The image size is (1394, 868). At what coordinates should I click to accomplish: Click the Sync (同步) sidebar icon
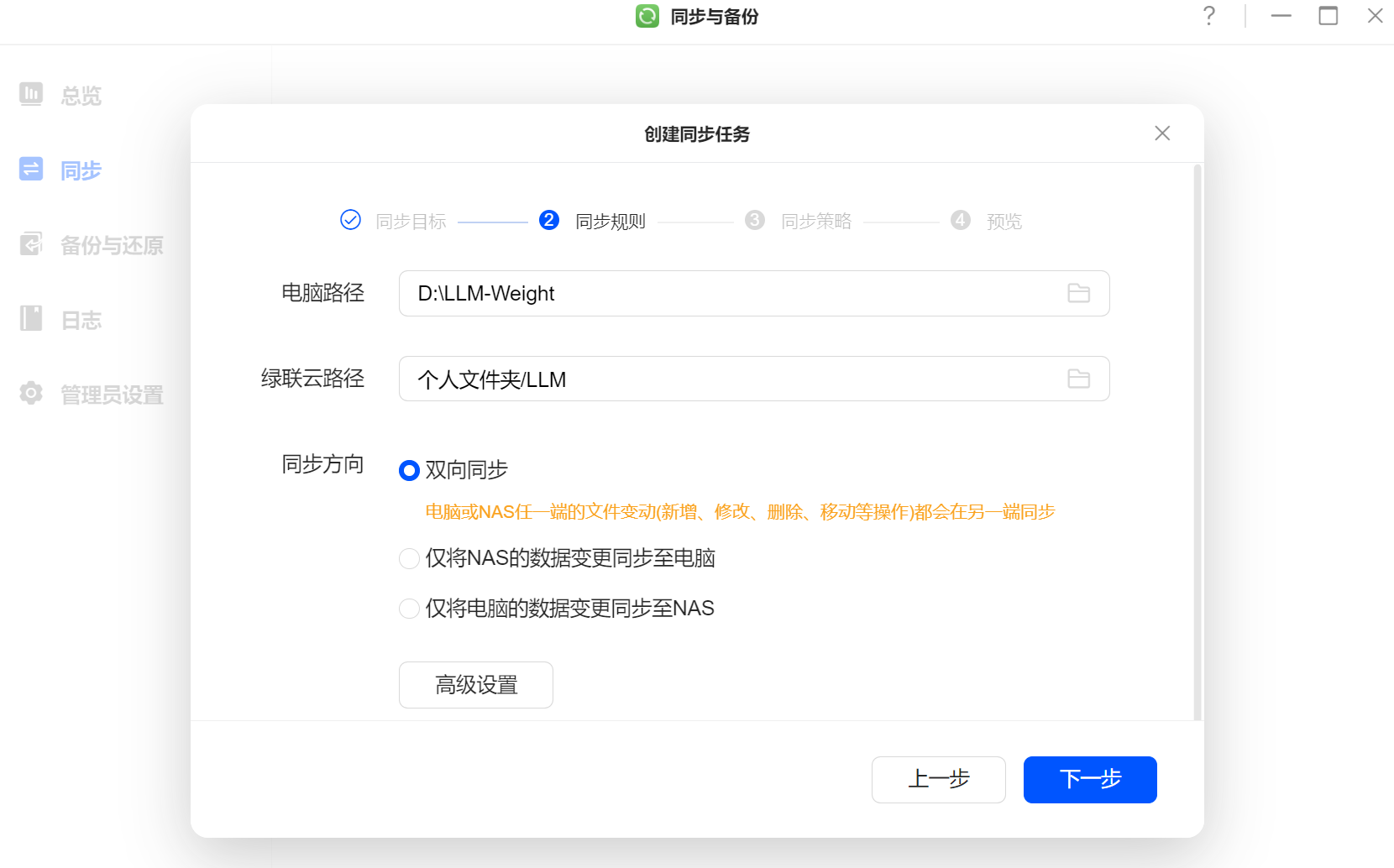point(31,169)
